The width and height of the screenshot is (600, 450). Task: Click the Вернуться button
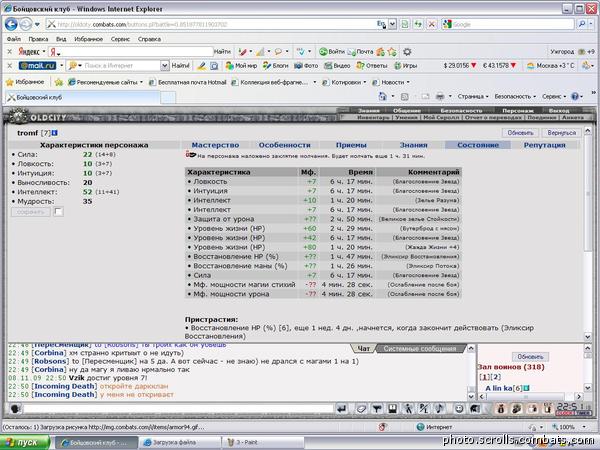pos(561,133)
